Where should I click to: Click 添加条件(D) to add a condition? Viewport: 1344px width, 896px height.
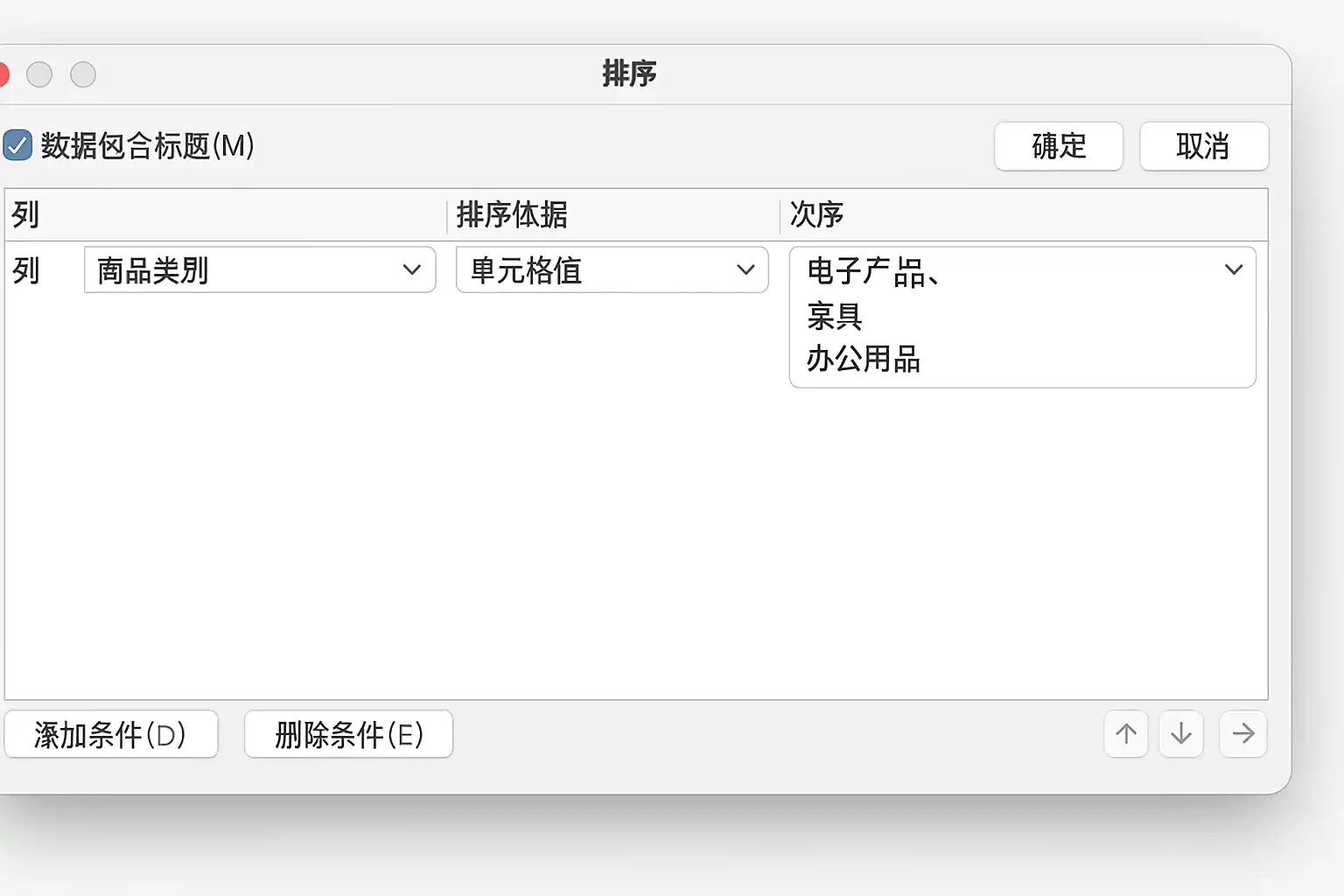(x=111, y=733)
